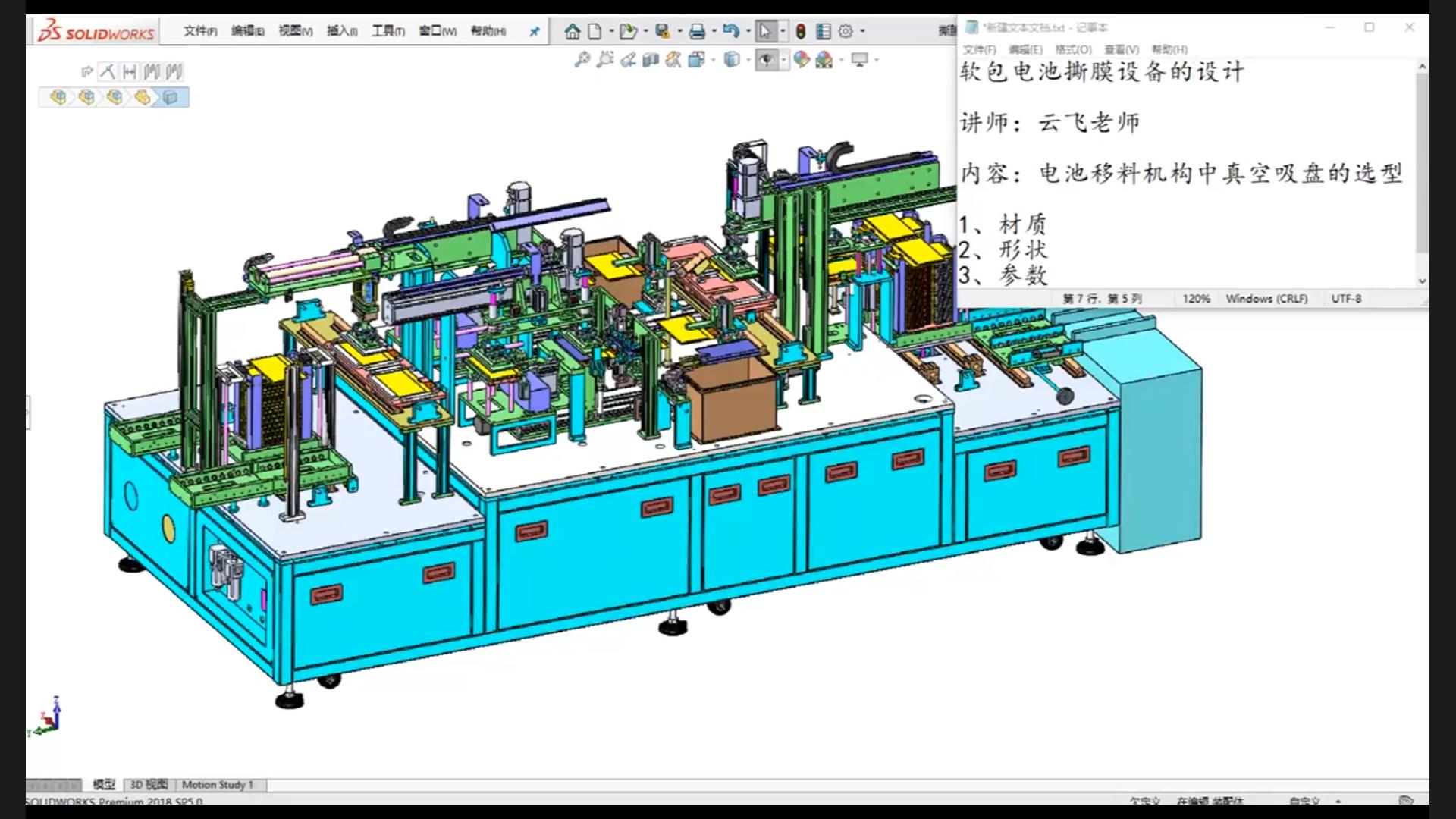Viewport: 1456px width, 819px height.
Task: Expand the Apply Scene dropdown arrow
Action: pos(841,59)
